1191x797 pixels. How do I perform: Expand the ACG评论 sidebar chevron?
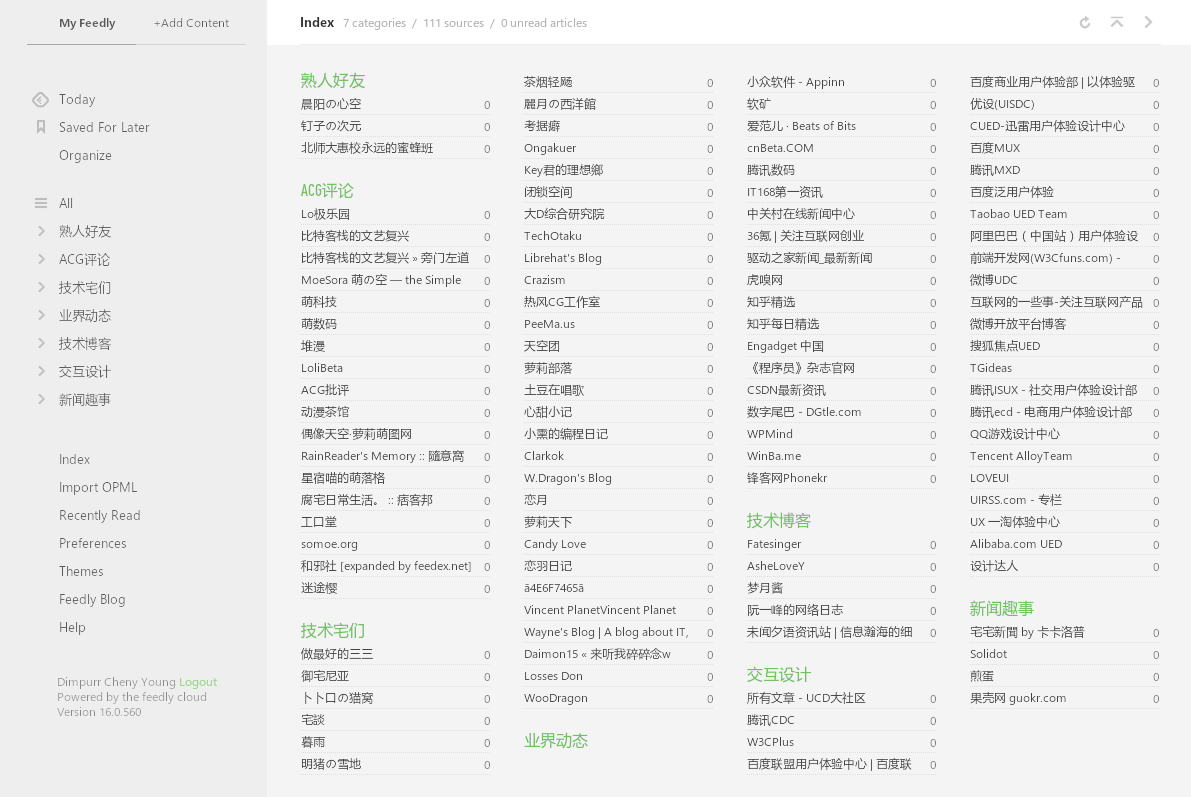point(41,259)
